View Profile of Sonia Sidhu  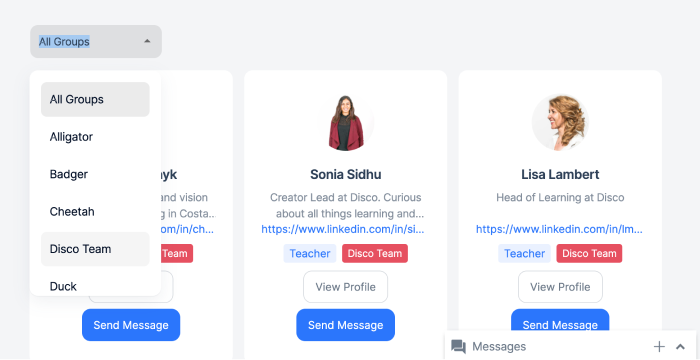pyautogui.click(x=346, y=287)
